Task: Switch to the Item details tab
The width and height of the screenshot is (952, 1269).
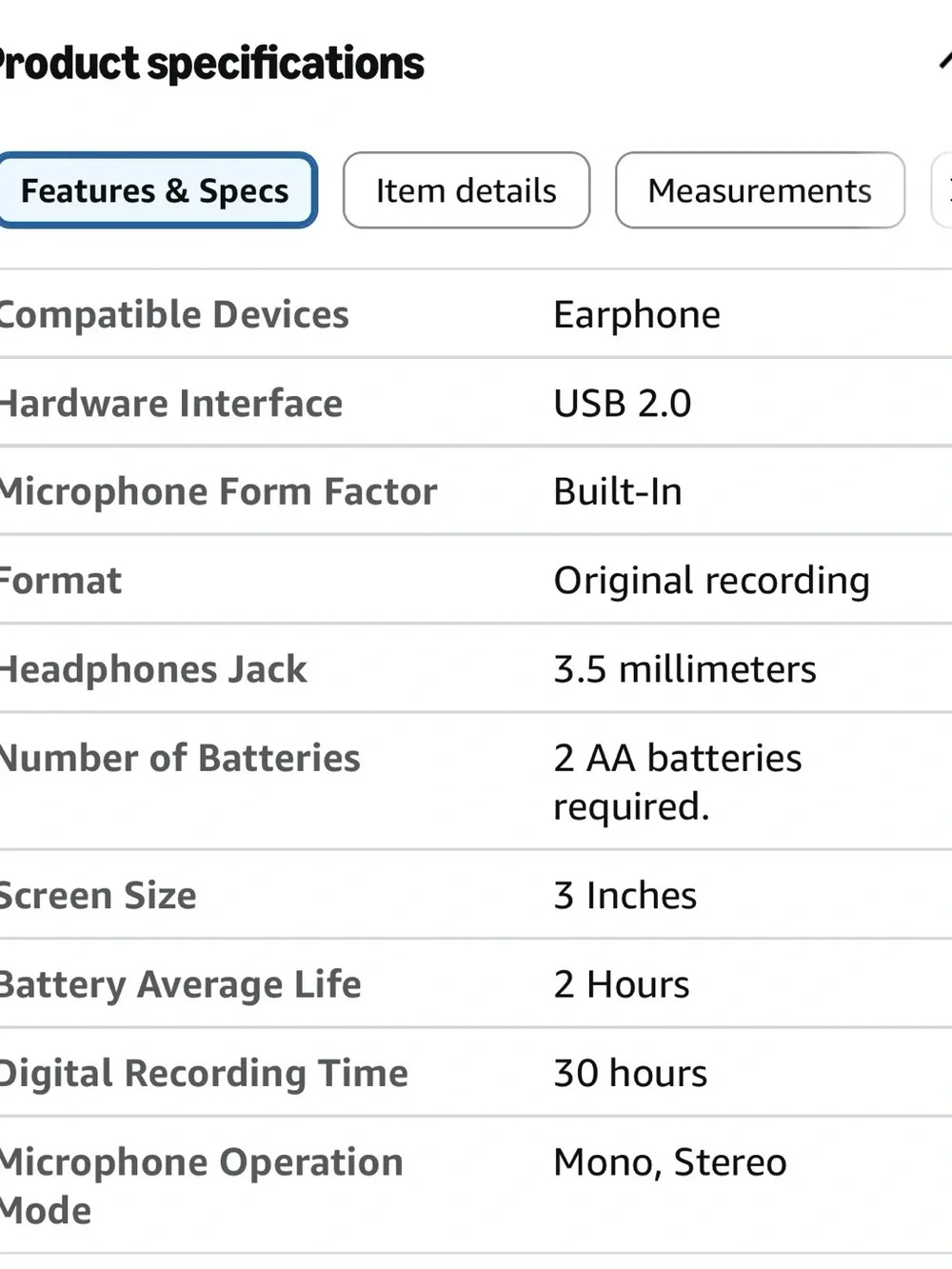Action: coord(466,190)
